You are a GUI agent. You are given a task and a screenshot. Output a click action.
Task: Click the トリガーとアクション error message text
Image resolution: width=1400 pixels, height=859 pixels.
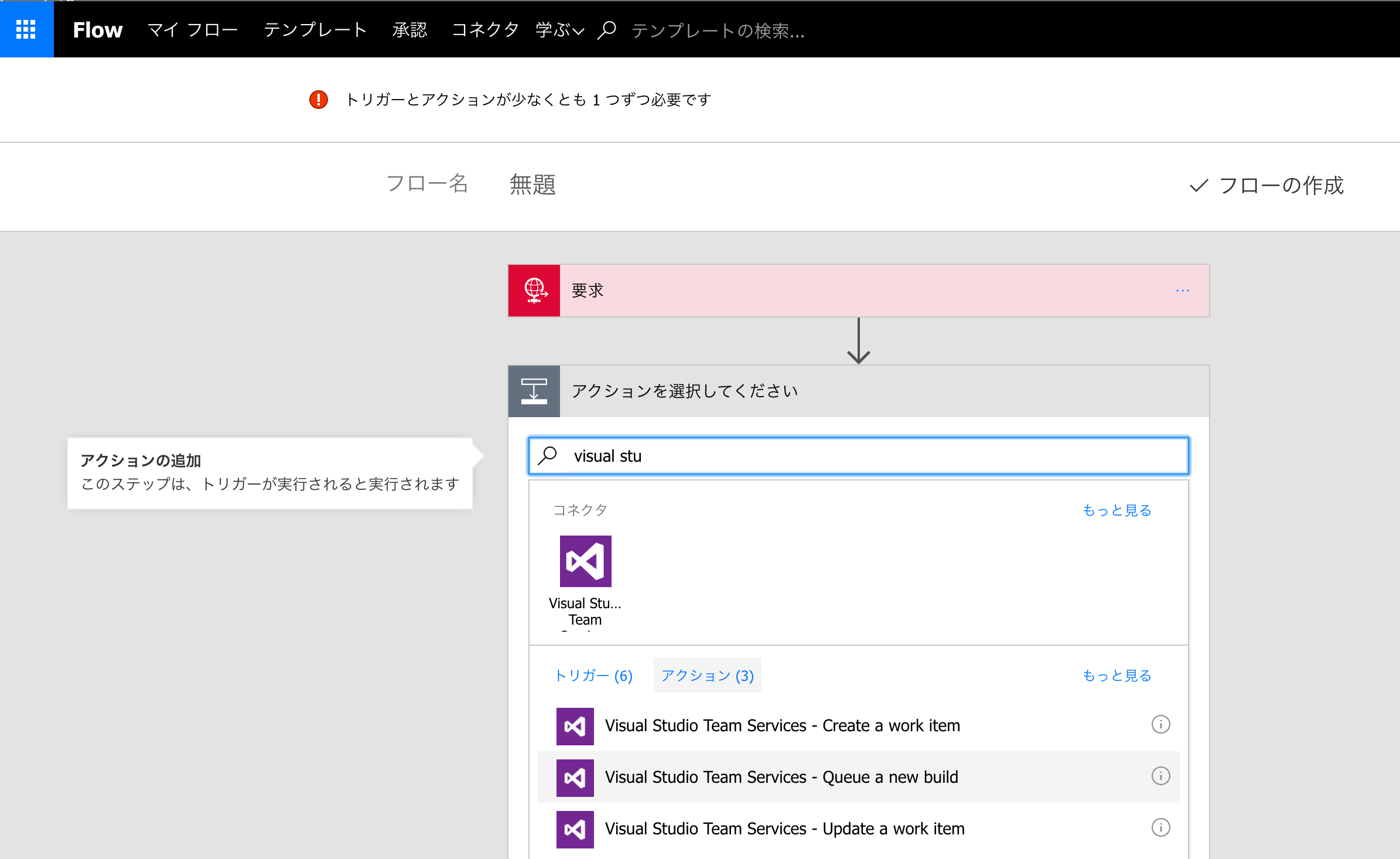528,100
